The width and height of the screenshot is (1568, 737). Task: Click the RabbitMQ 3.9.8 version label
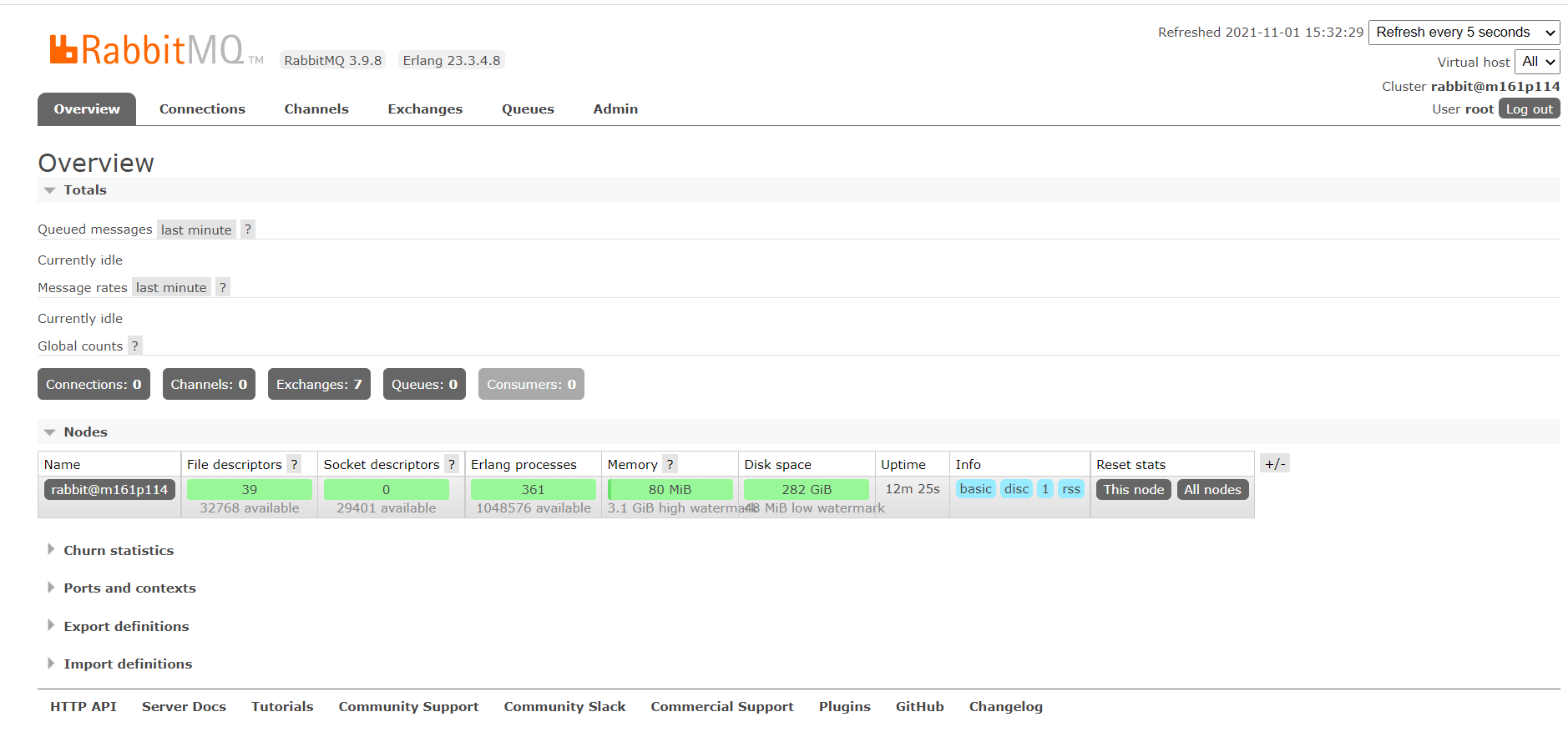pos(332,60)
